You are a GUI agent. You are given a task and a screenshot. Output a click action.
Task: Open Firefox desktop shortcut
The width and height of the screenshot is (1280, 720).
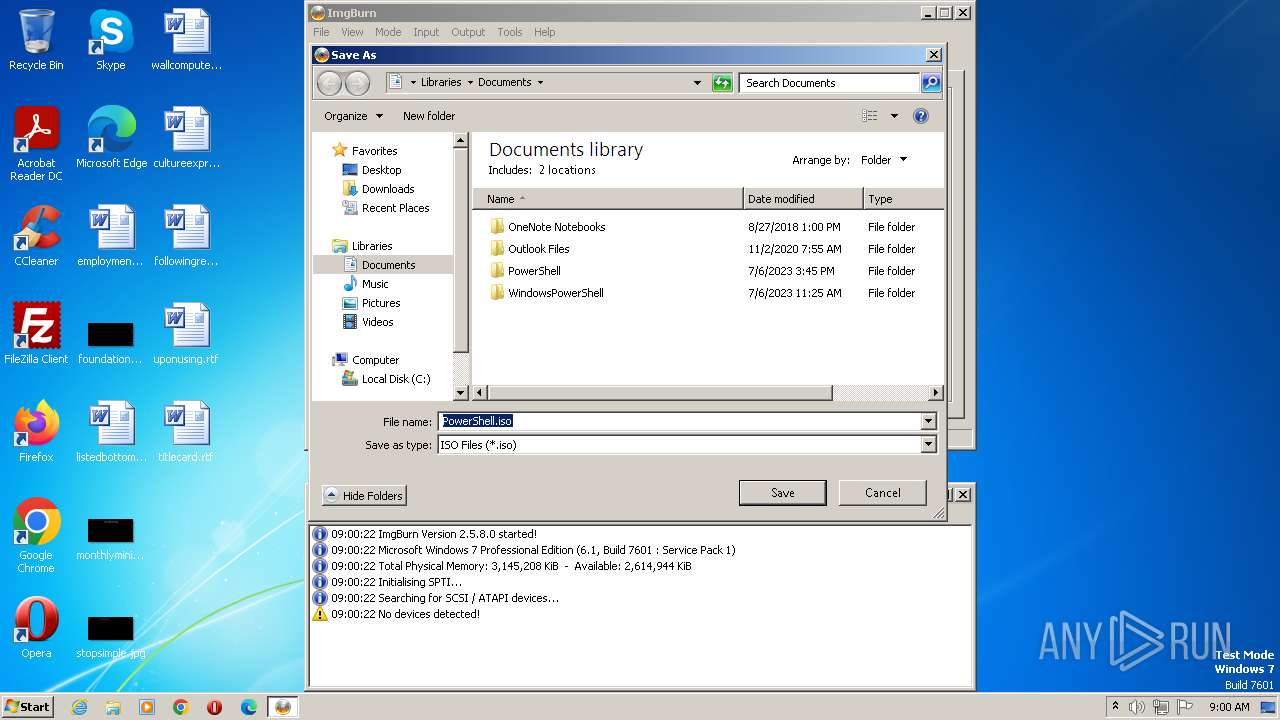click(x=36, y=431)
